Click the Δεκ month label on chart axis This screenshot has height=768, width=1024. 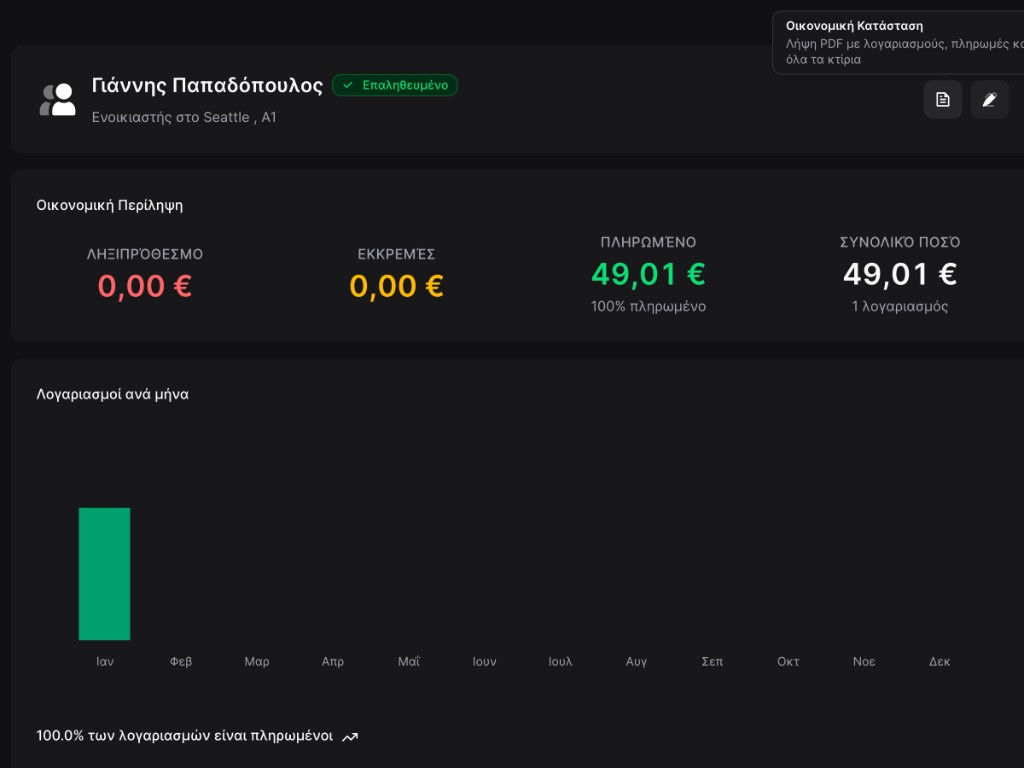tap(939, 662)
